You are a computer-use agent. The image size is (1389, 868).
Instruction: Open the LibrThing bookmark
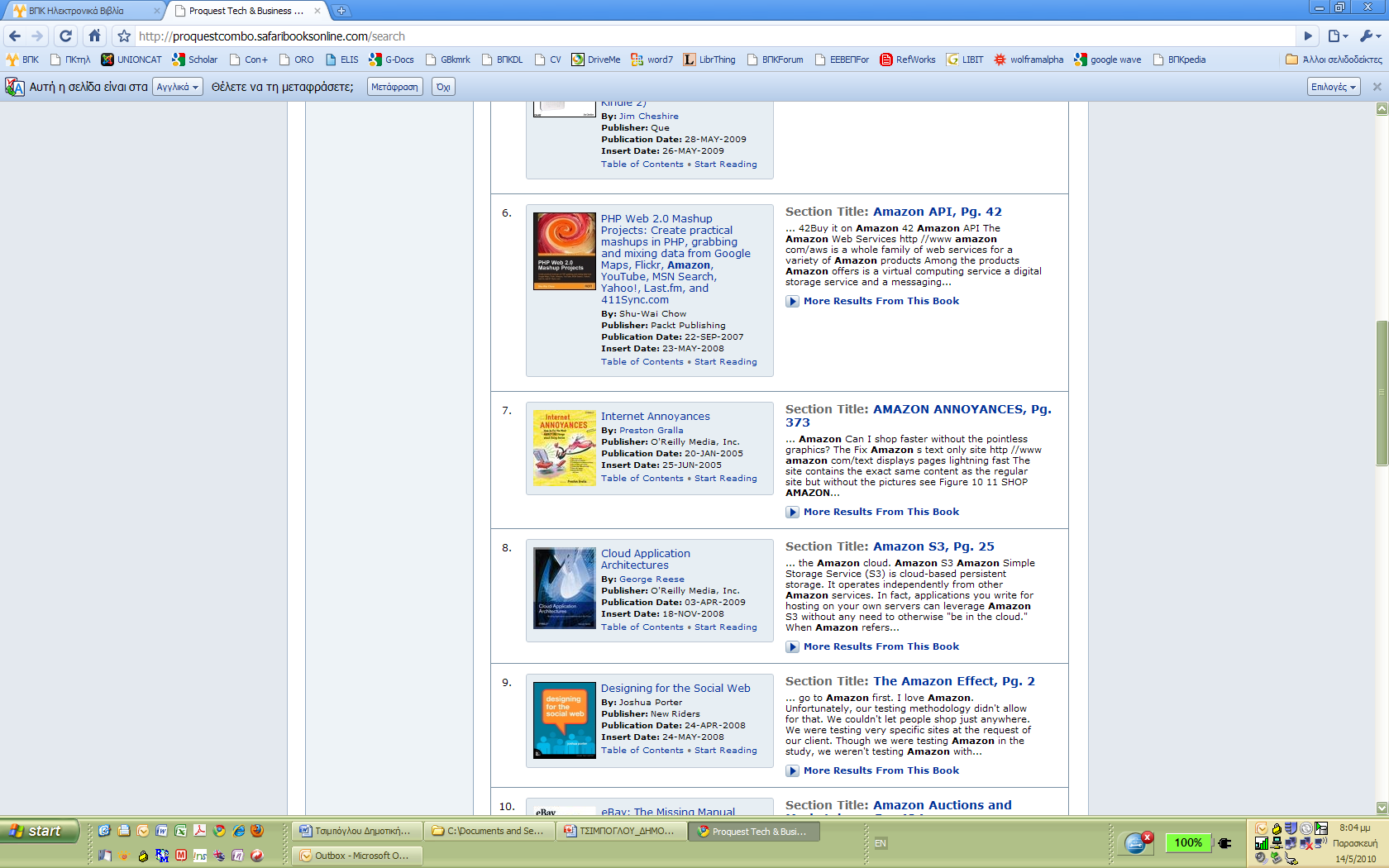[x=709, y=60]
